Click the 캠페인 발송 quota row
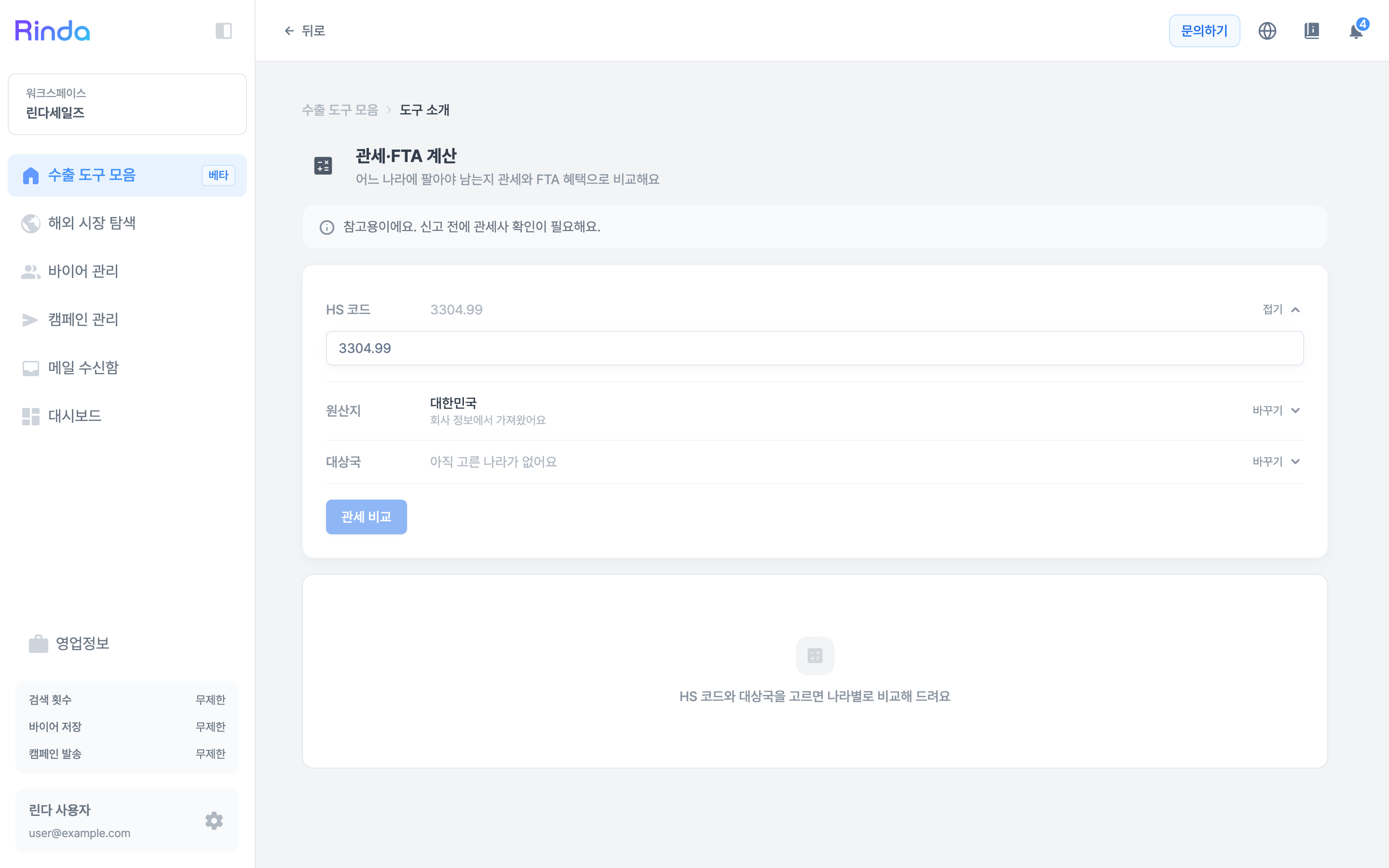This screenshot has width=1389, height=868. [x=127, y=754]
